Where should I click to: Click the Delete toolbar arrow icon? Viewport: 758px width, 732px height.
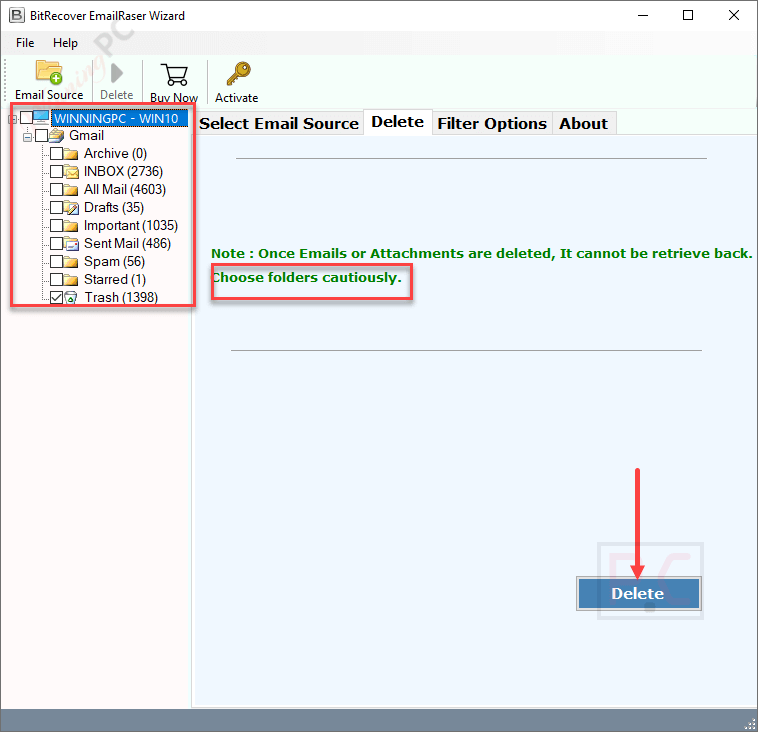(x=117, y=73)
